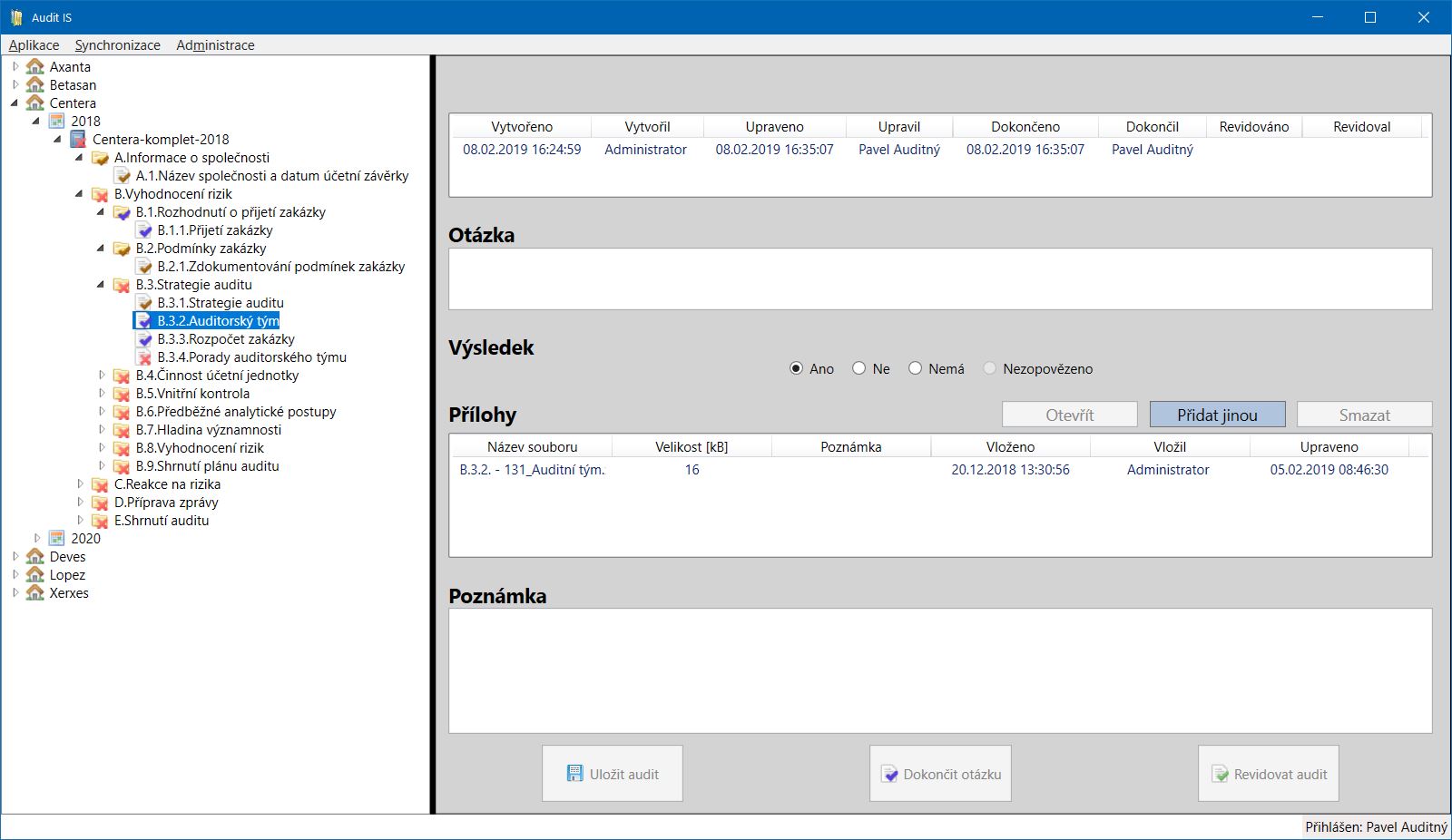Click inside the Otázka text field
The height and width of the screenshot is (840, 1452).
coord(940,279)
